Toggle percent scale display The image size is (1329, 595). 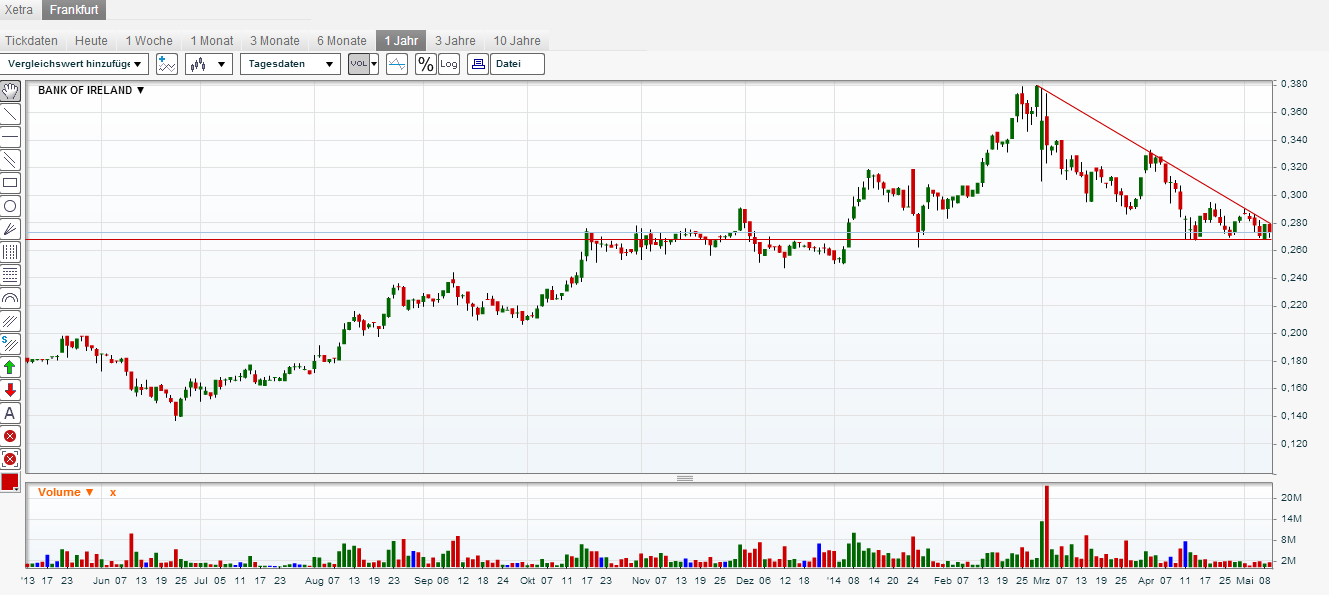click(x=426, y=64)
